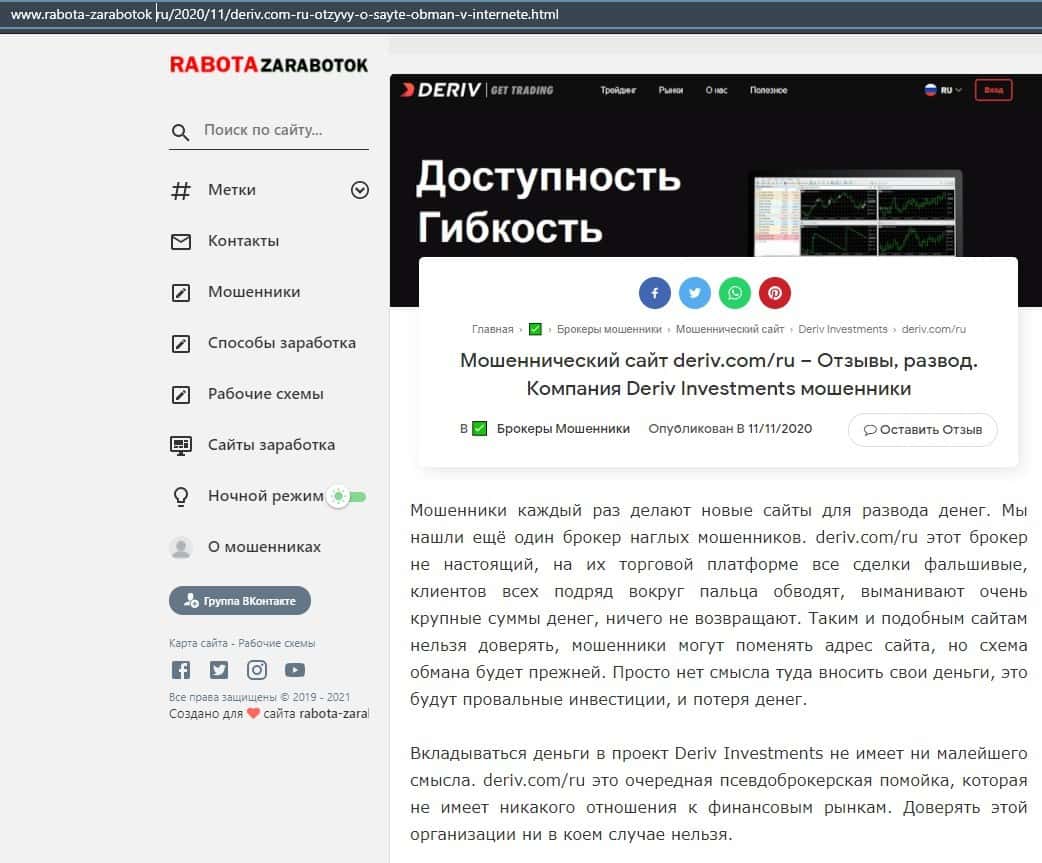Open the О мошенниках page
The image size is (1042, 863).
(264, 547)
